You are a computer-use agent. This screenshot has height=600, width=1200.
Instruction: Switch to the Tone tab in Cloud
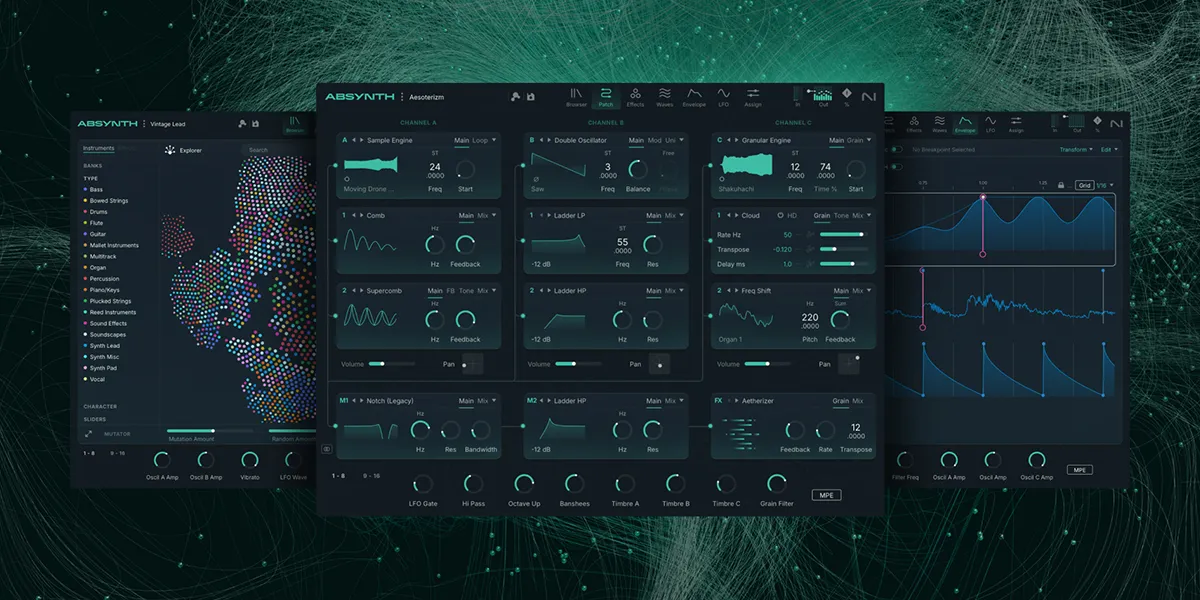tap(840, 215)
